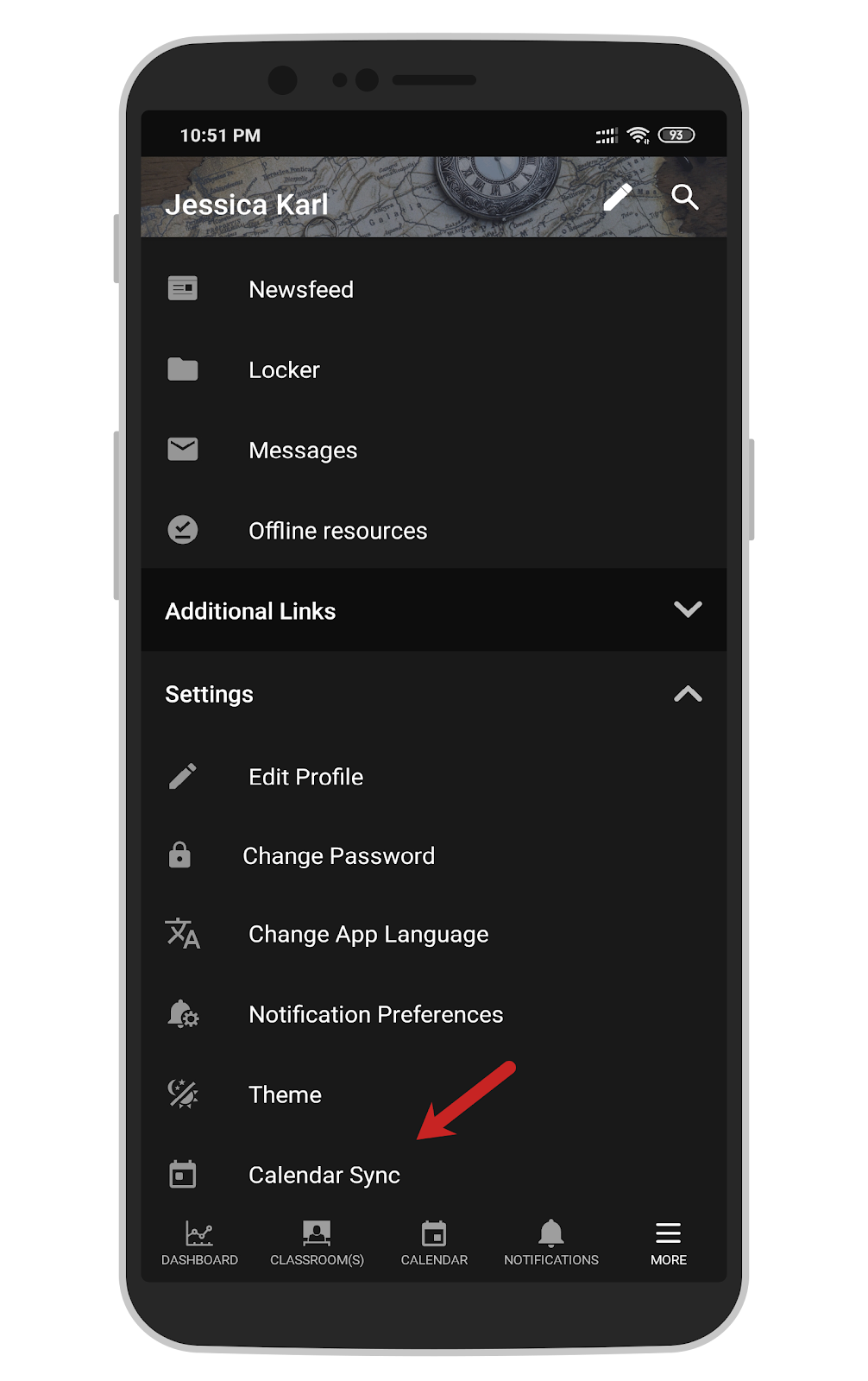Screen dimensions: 868x1381
Task: Tap the Messages envelope icon
Action: click(183, 450)
